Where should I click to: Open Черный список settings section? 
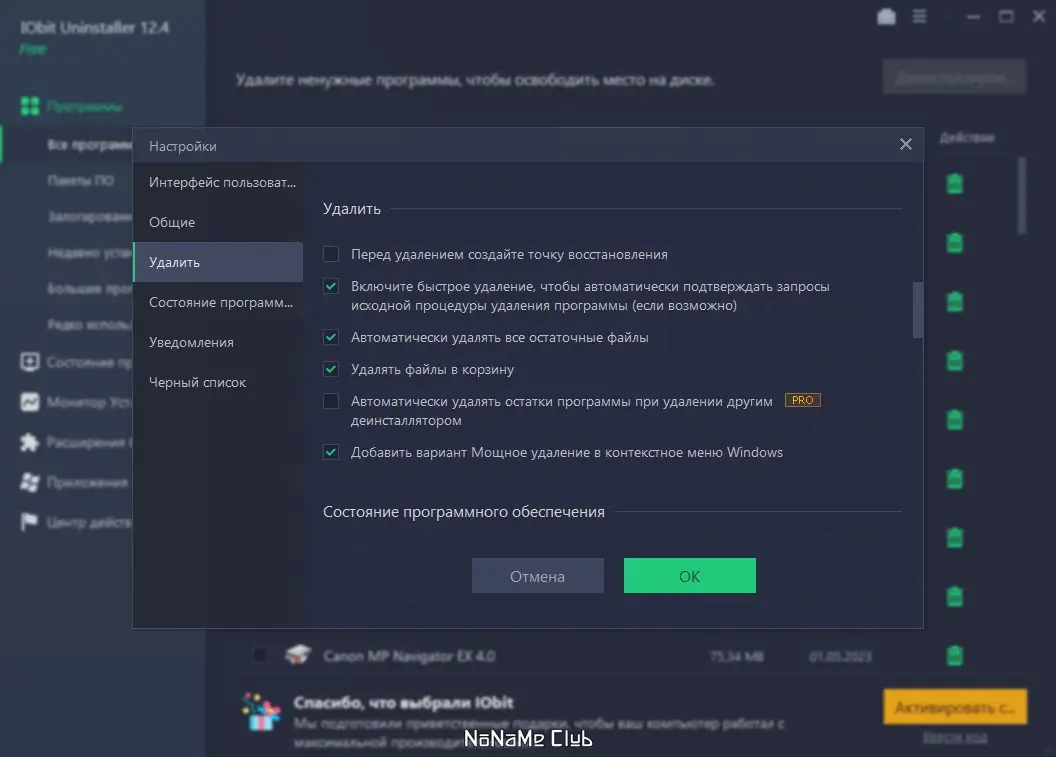pyautogui.click(x=218, y=382)
